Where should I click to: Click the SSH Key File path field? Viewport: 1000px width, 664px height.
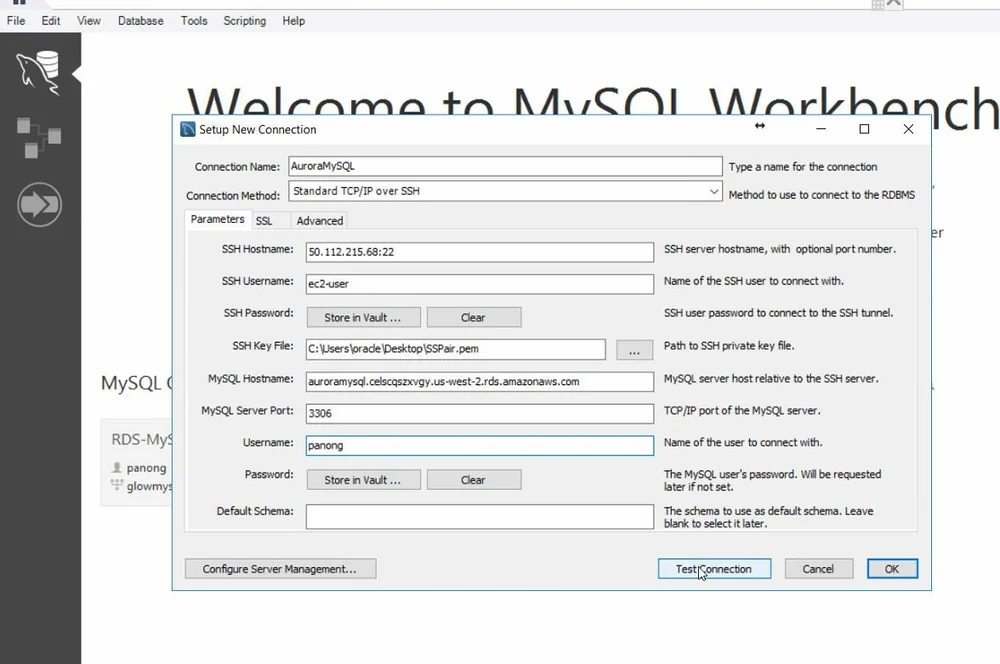(x=455, y=349)
